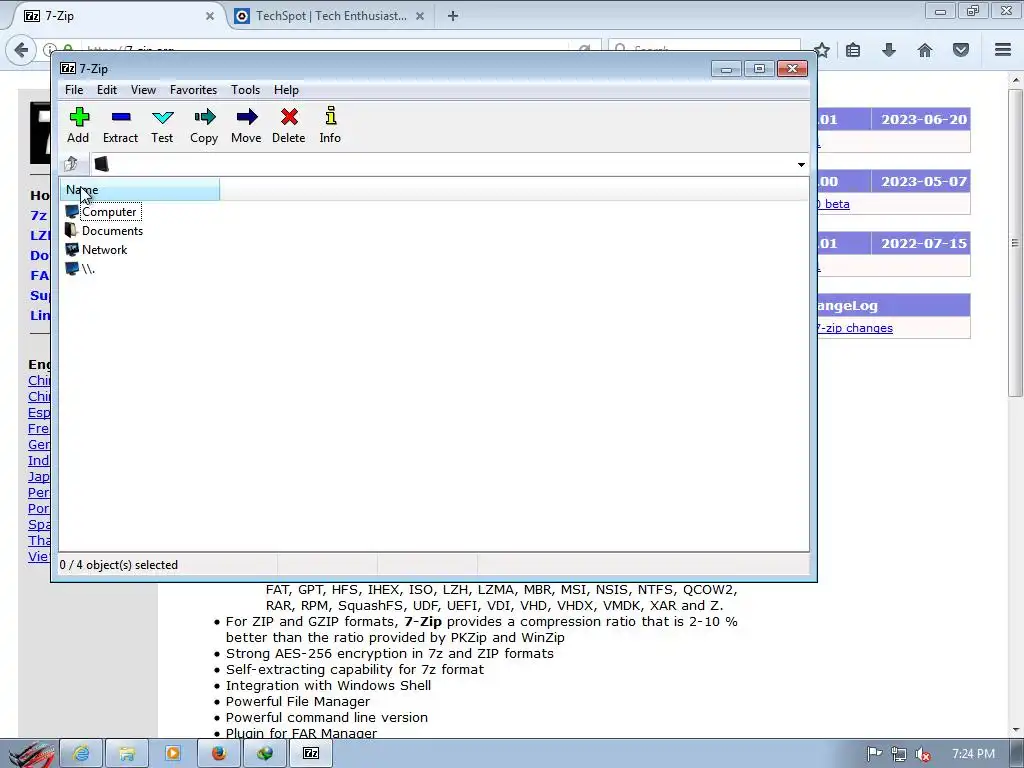Open the Favorites menu
Viewport: 1024px width, 768px height.
click(x=193, y=89)
